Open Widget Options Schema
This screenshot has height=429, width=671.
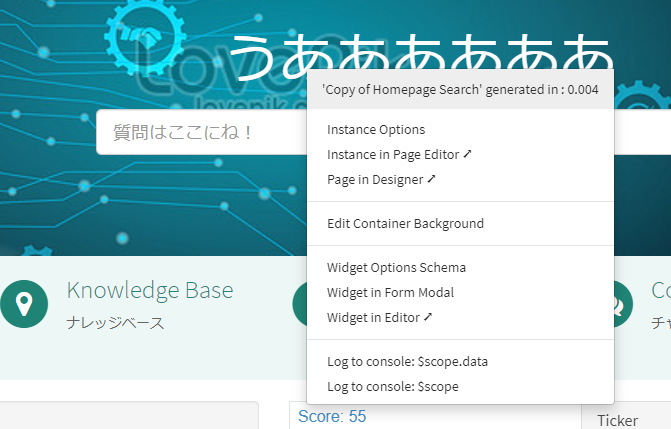(x=396, y=268)
